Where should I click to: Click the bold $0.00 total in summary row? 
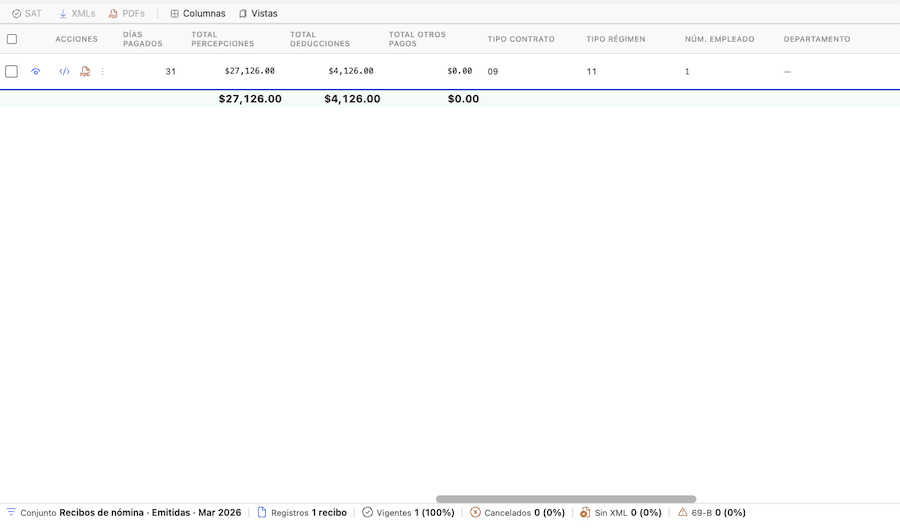coord(463,99)
